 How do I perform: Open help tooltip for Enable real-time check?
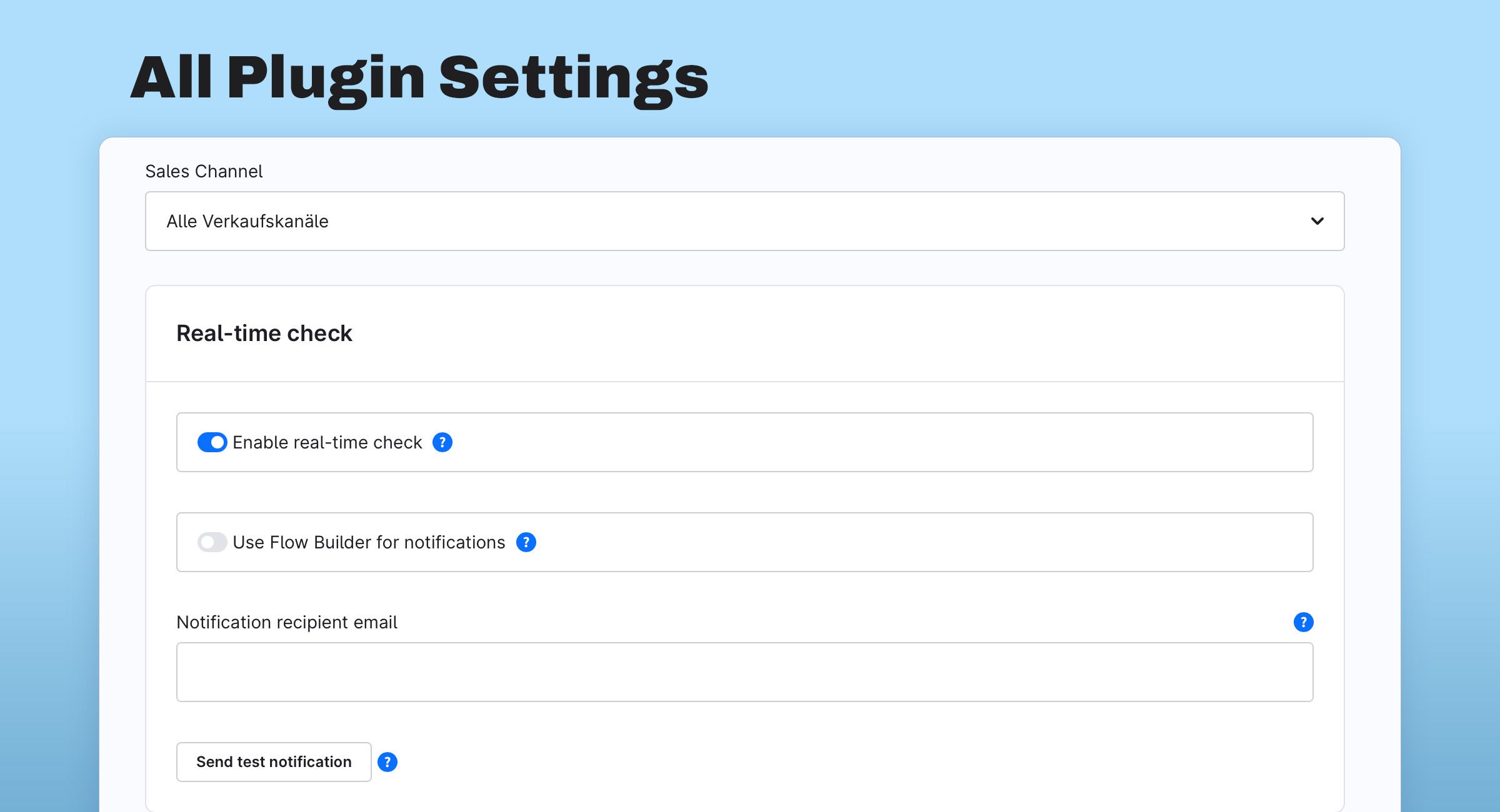click(x=442, y=442)
